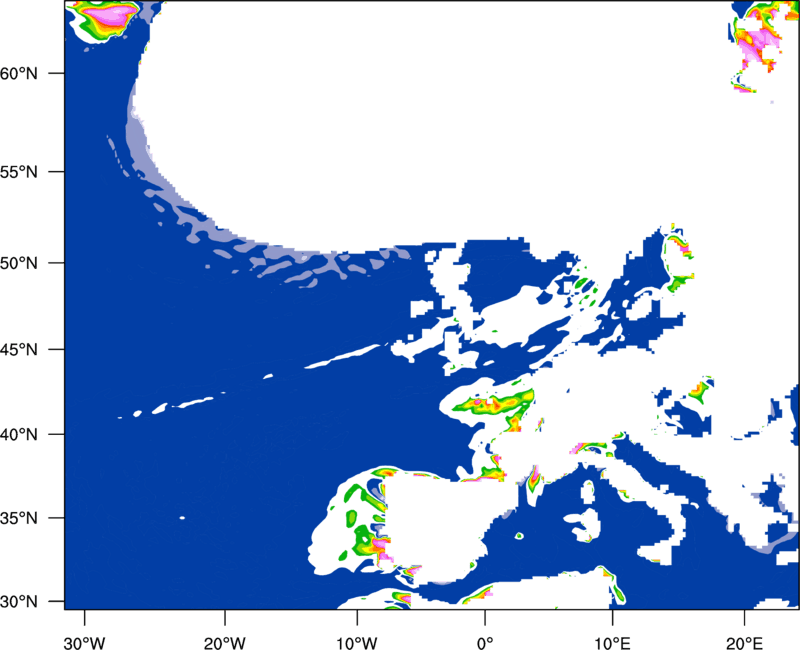
Task: Click the 55°N latitude label
Action: tap(19, 172)
